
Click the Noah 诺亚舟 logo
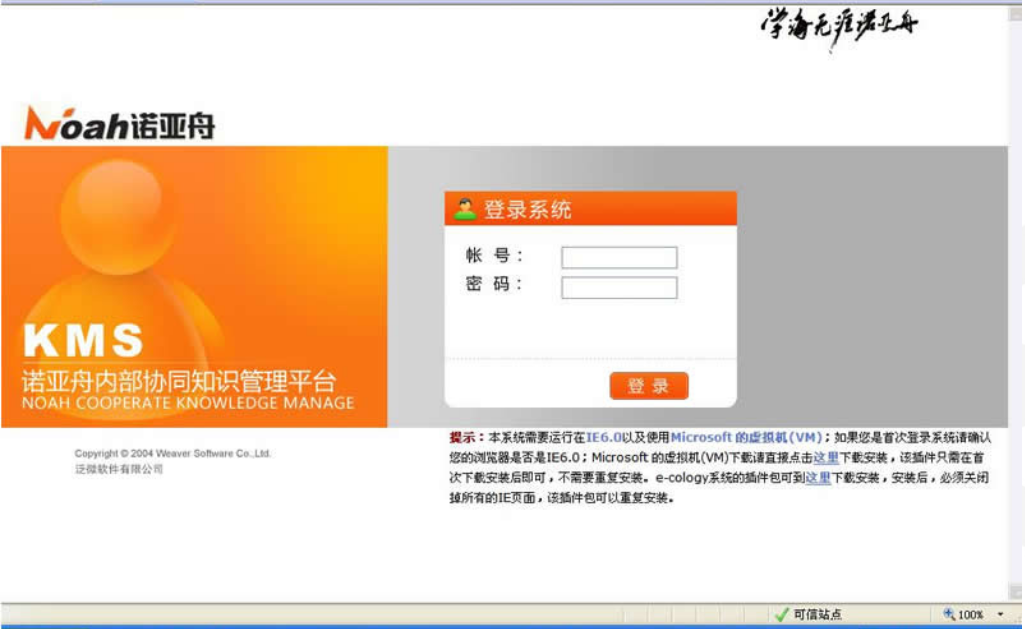pos(120,123)
